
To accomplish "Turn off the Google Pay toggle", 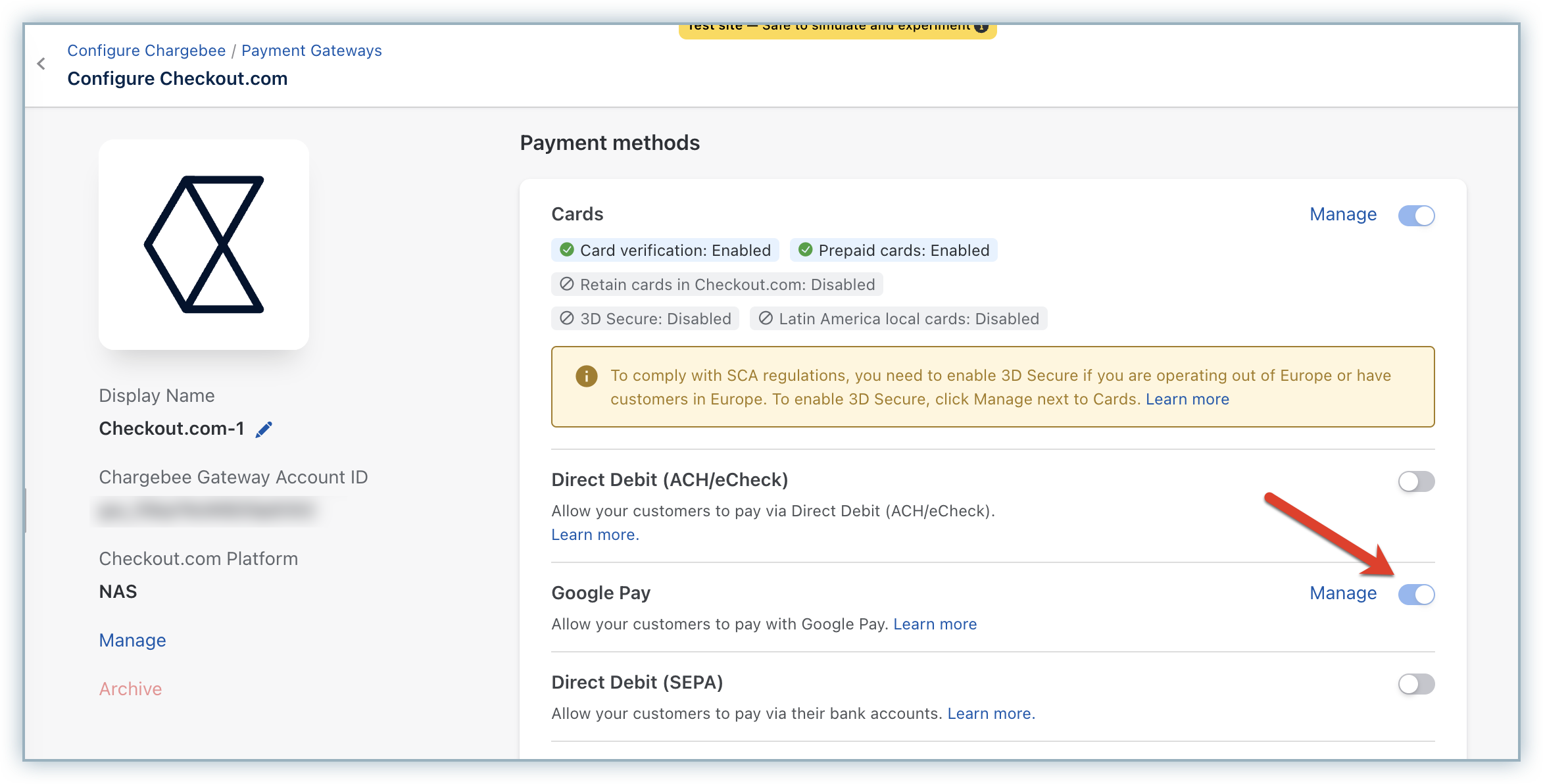I will click(1416, 595).
